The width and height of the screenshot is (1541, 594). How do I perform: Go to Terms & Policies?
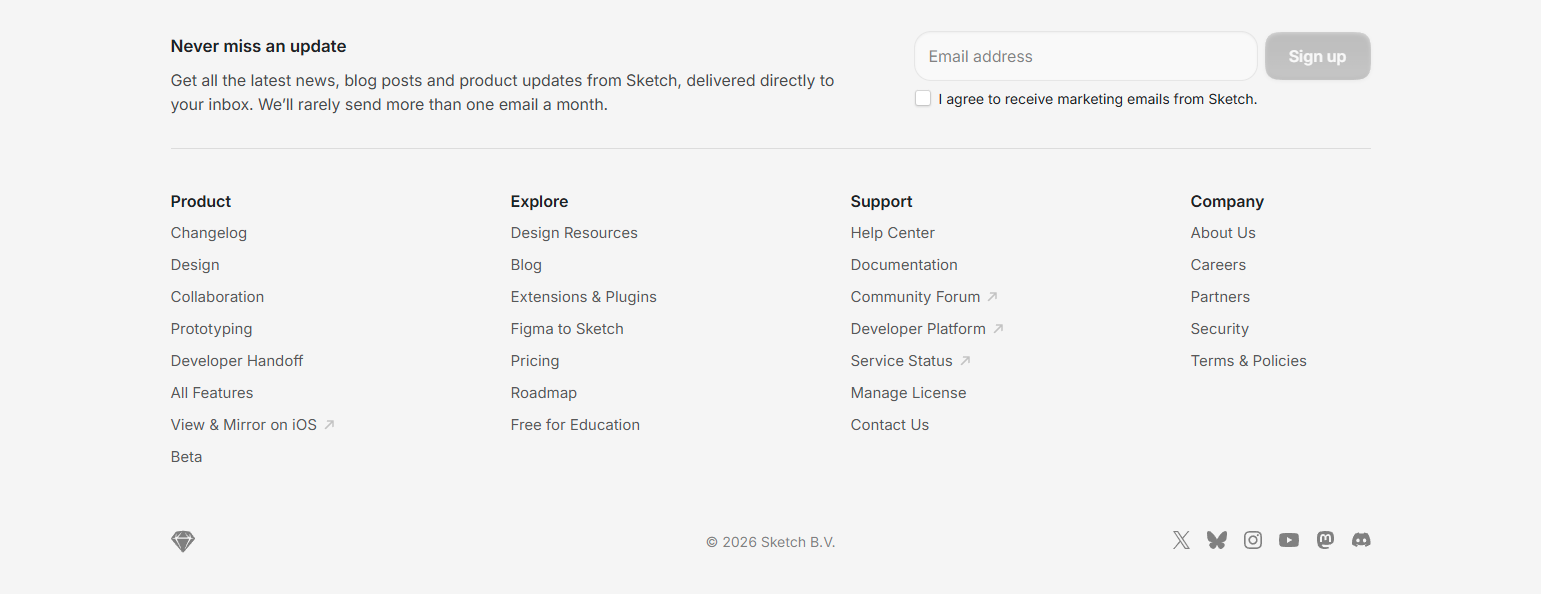click(1249, 360)
